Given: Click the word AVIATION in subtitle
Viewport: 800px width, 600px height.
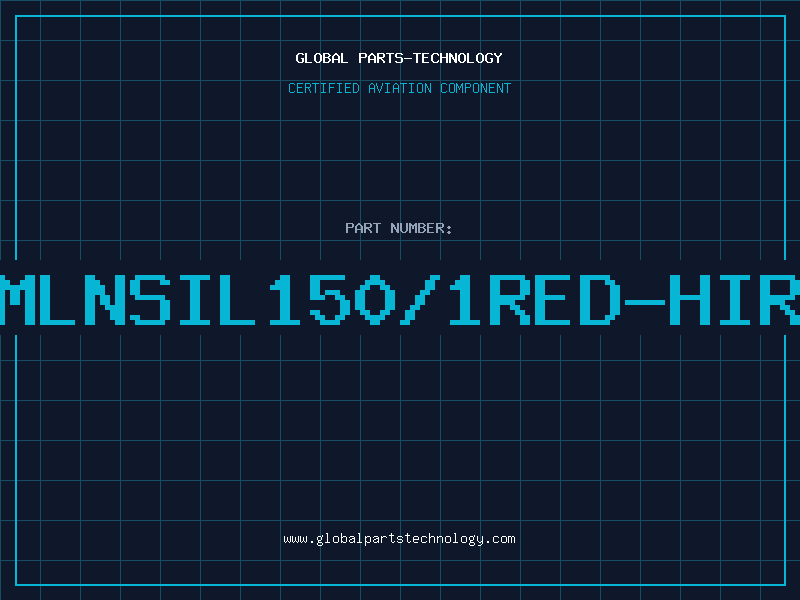Looking at the screenshot, I should (400, 88).
